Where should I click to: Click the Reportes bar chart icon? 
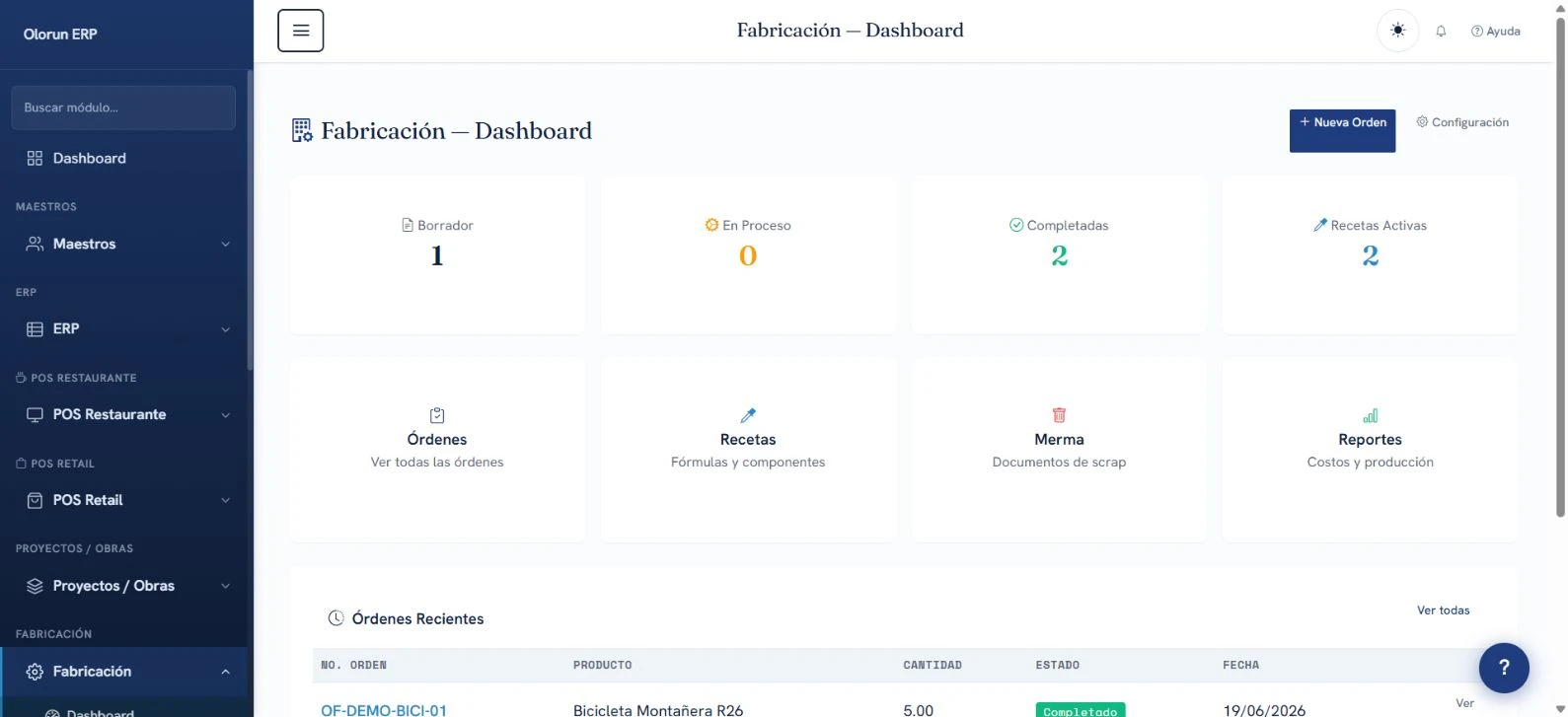coord(1370,415)
